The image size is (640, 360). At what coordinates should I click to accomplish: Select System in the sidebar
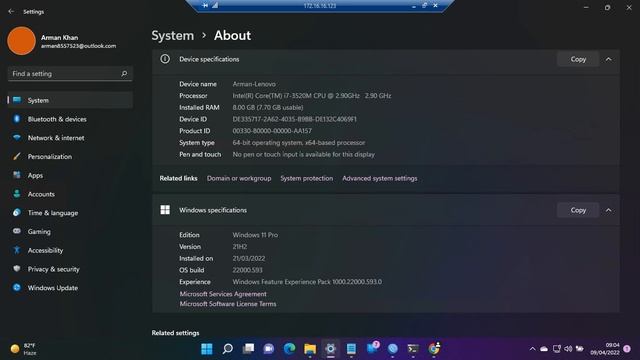70,100
